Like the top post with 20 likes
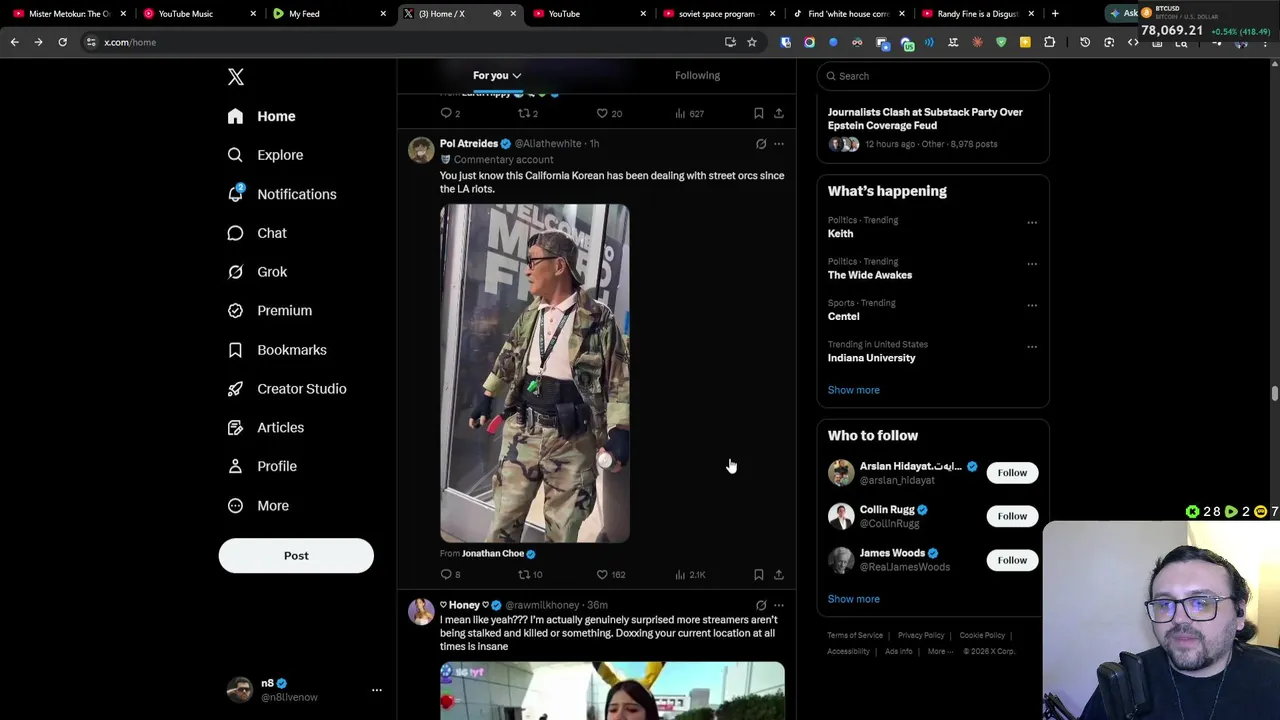Screen dimensions: 1280x720 click(609, 114)
